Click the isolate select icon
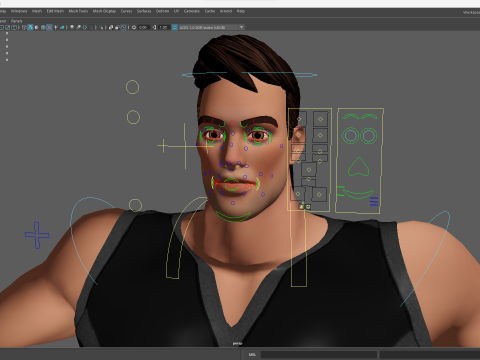 [x=101, y=27]
